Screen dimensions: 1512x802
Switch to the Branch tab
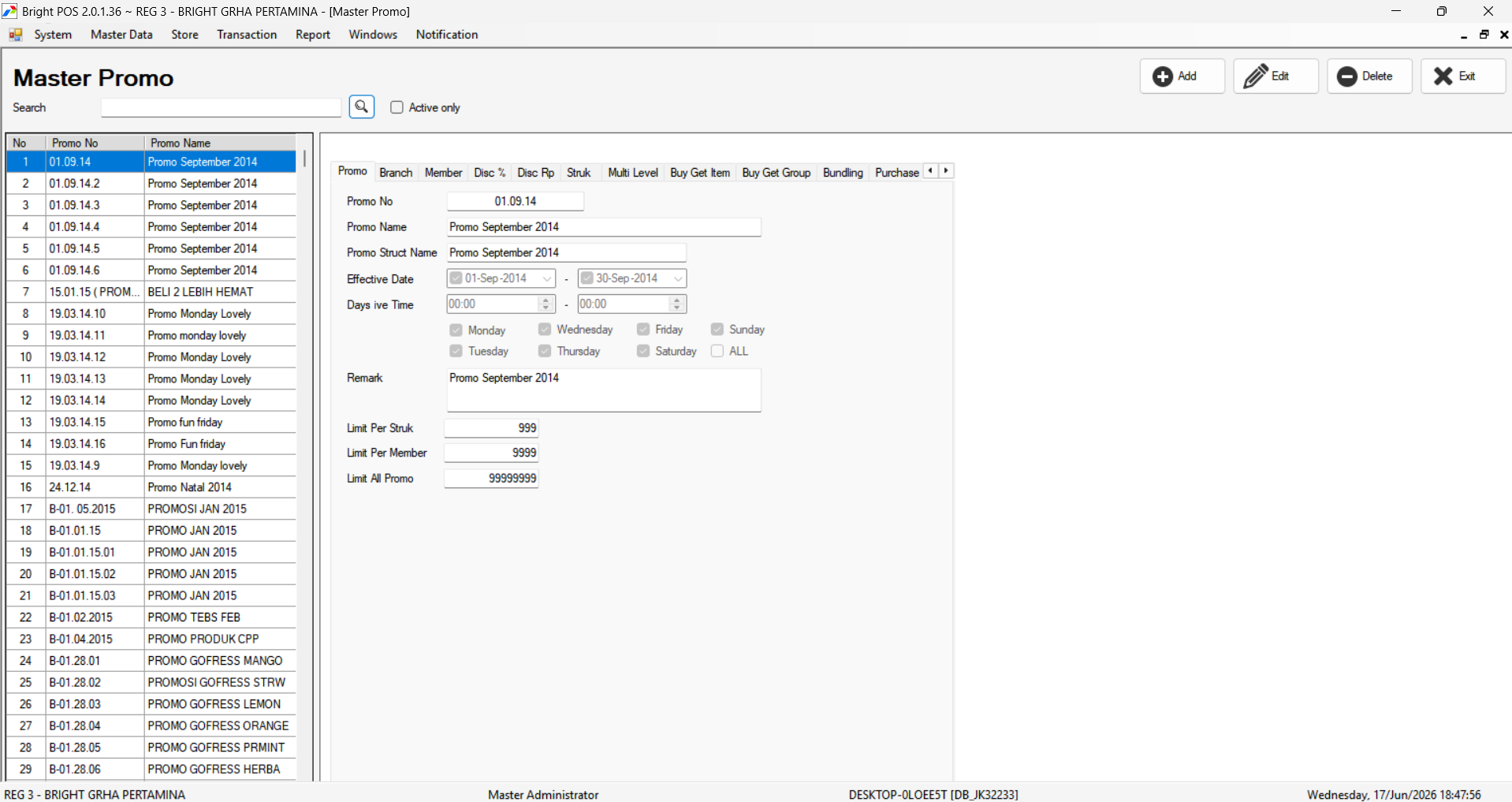coord(396,173)
